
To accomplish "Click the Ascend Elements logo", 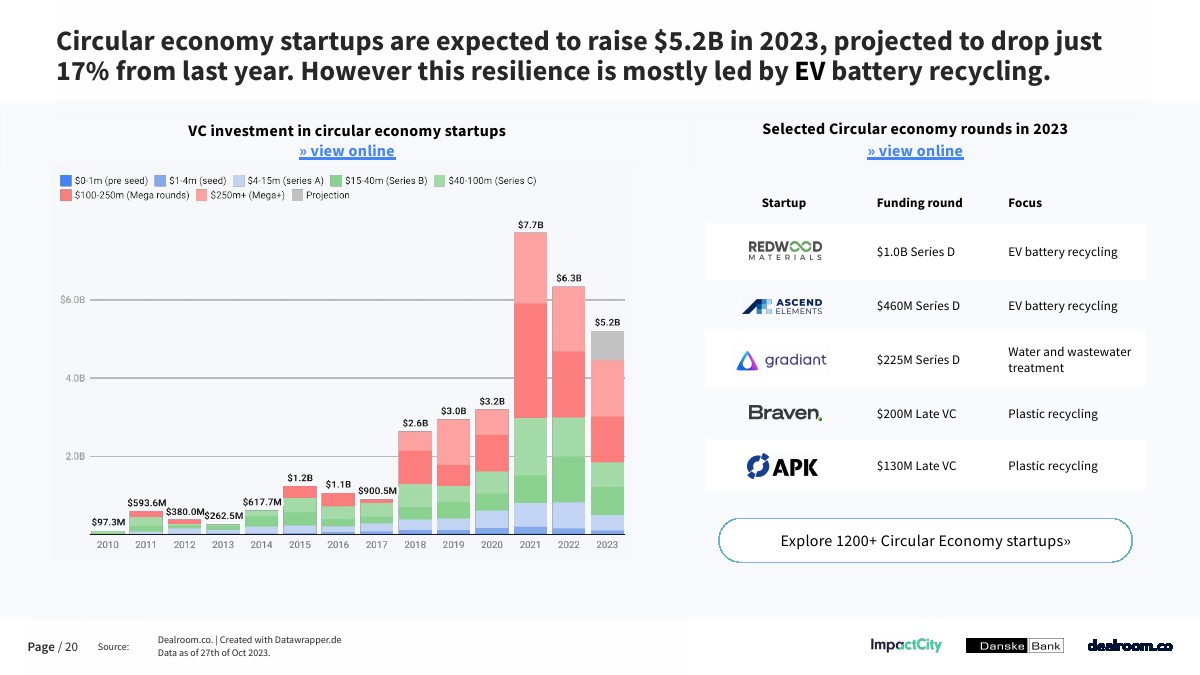I will [x=782, y=306].
